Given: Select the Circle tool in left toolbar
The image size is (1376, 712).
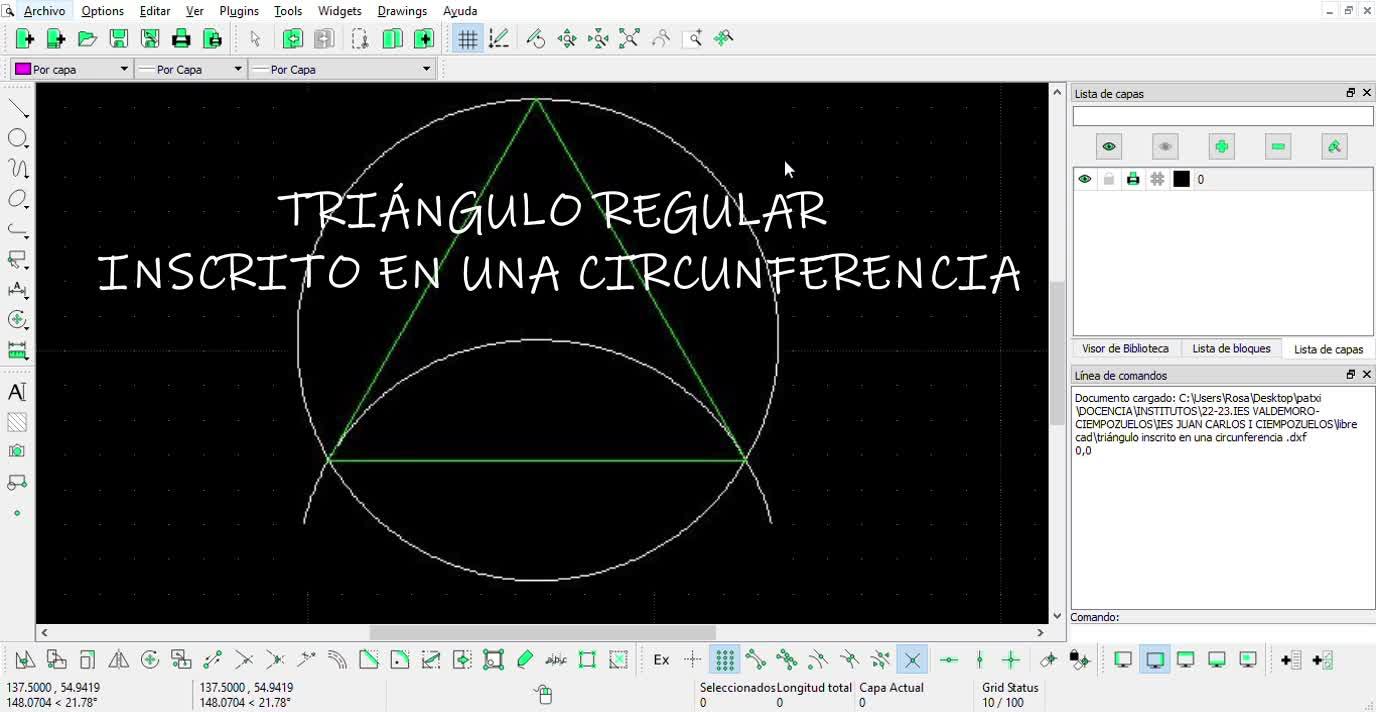Looking at the screenshot, I should pos(17,138).
